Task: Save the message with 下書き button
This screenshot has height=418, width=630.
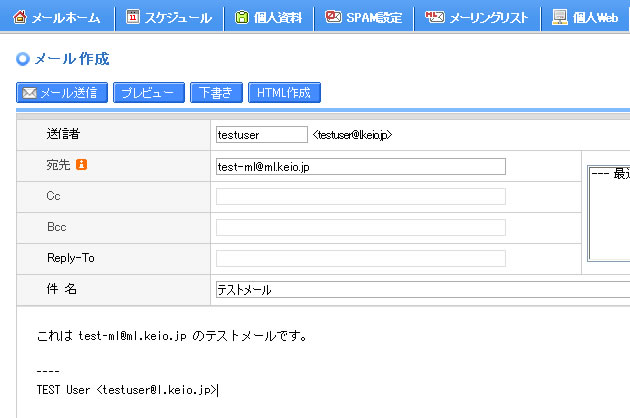Action: coord(216,93)
